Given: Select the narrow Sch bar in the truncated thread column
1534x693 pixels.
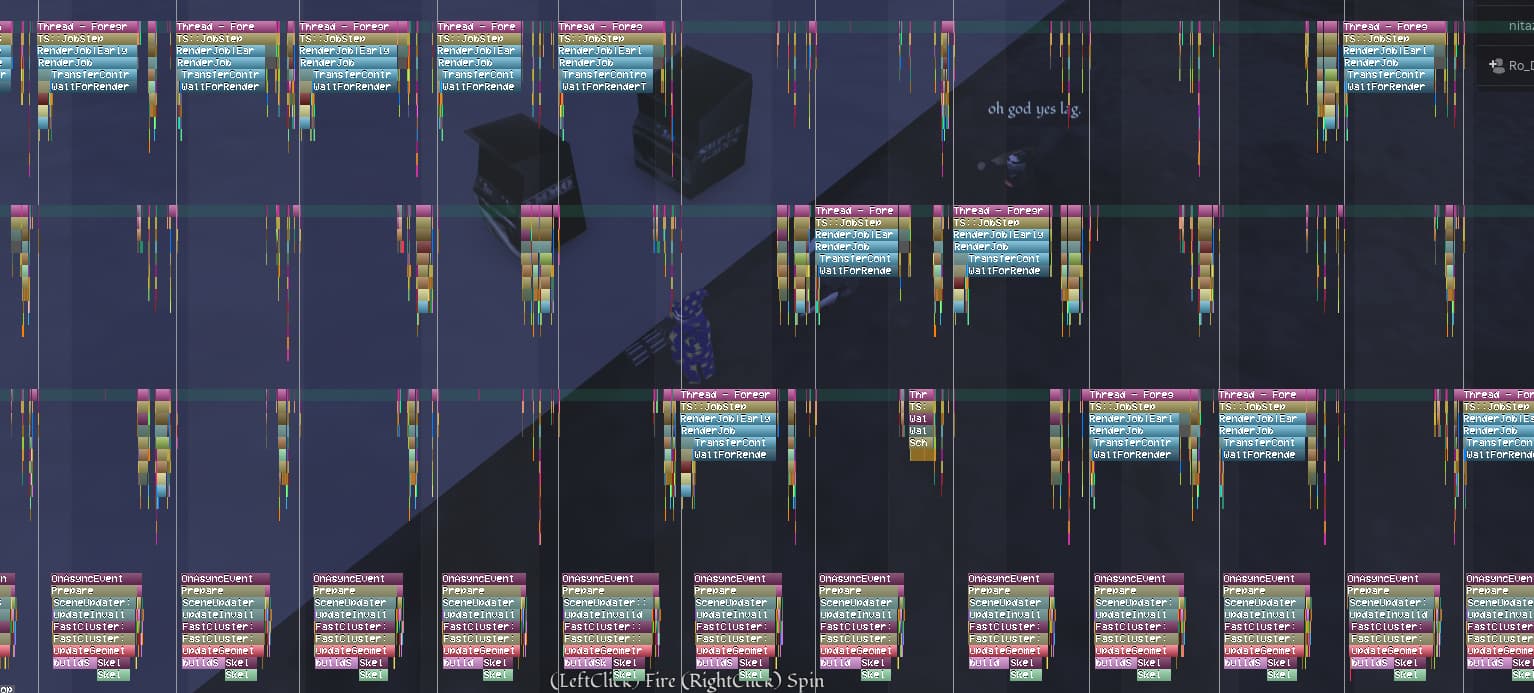Looking at the screenshot, I should 918,441.
